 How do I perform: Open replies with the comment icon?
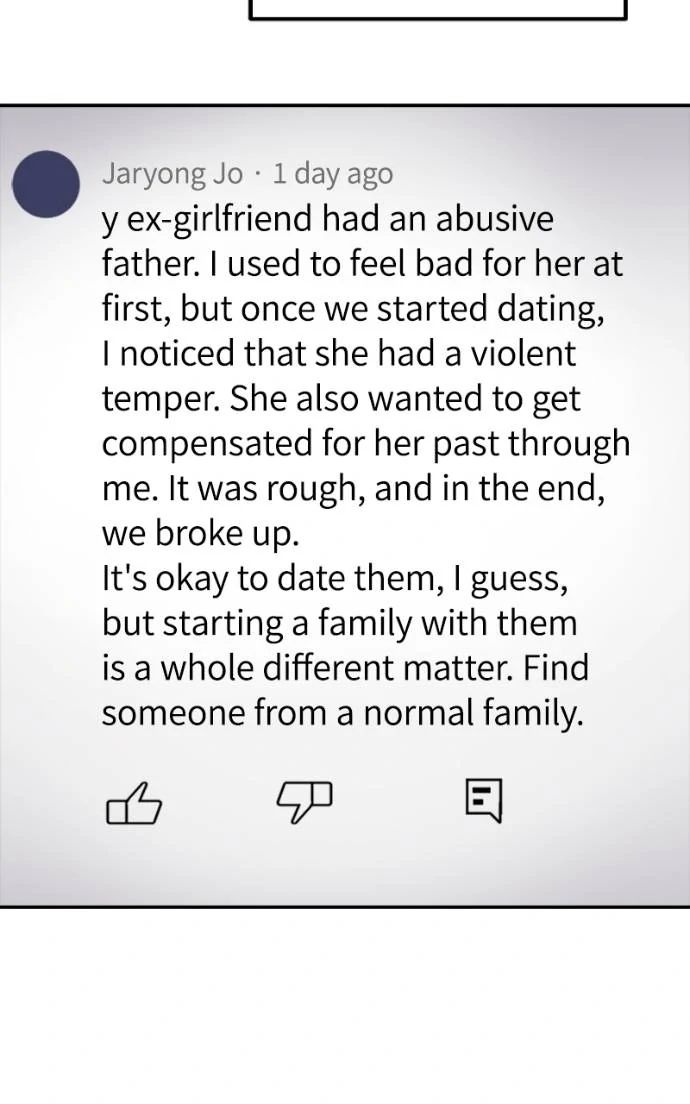point(483,801)
